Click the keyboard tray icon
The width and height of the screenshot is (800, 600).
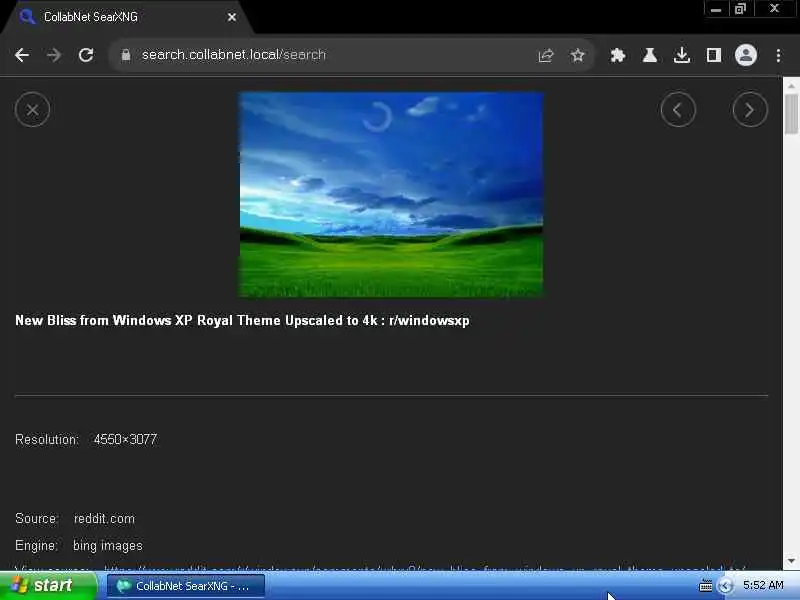pos(706,586)
